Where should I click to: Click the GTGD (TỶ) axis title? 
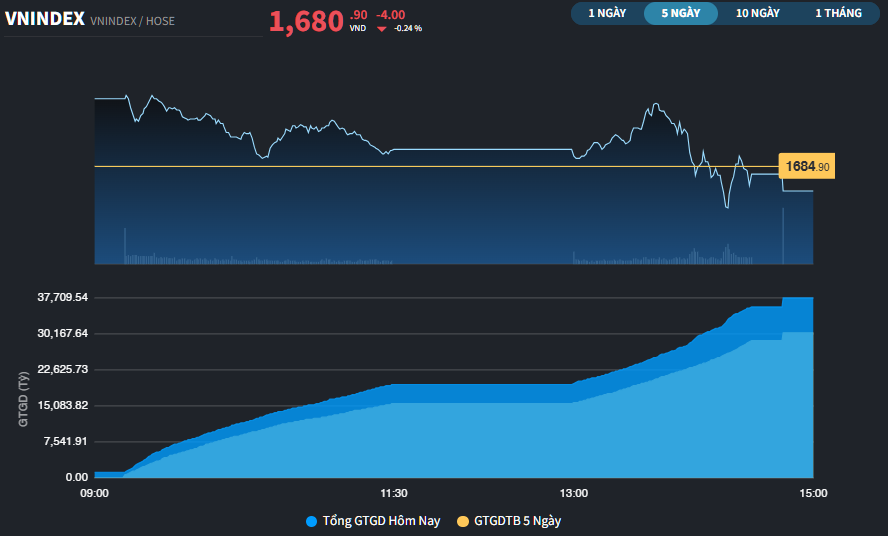[x=22, y=398]
